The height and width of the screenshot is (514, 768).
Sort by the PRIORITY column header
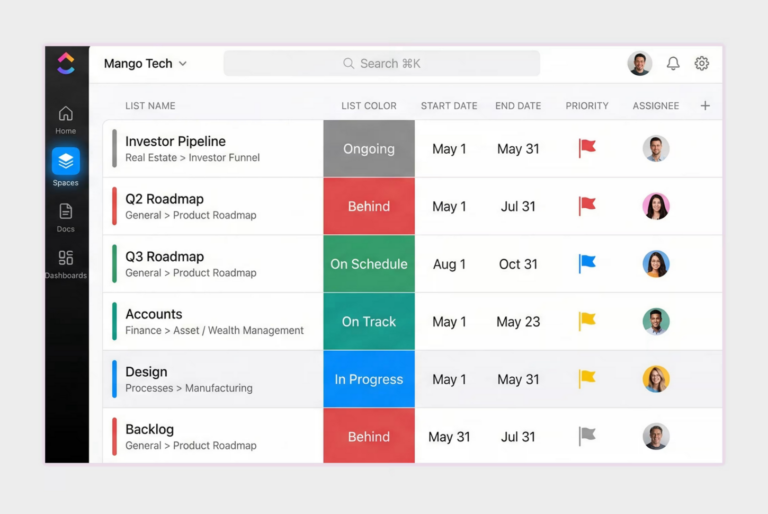pos(587,106)
